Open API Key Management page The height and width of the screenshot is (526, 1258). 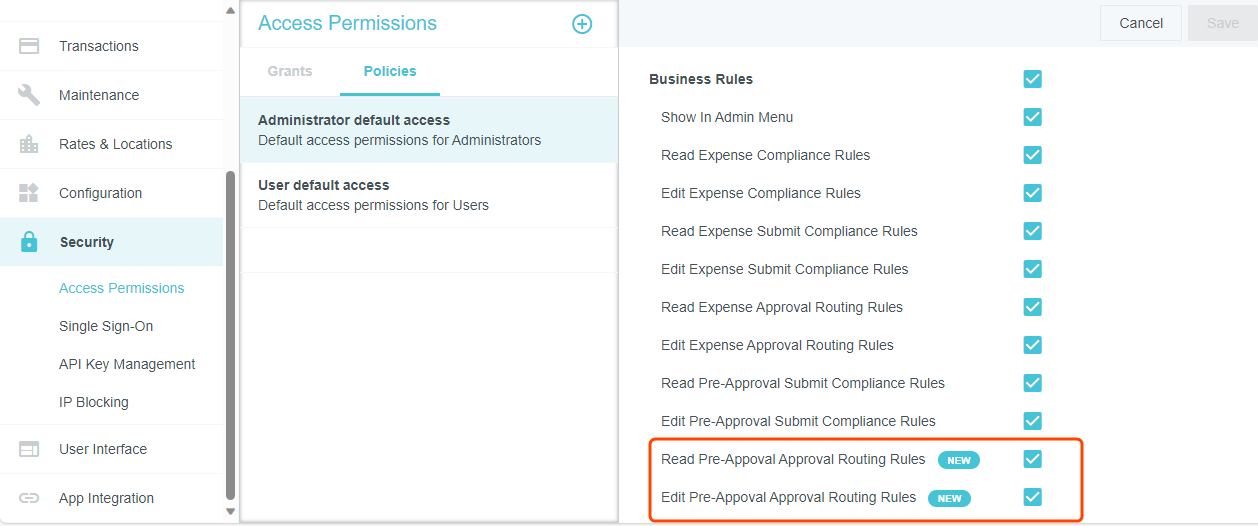[x=127, y=364]
